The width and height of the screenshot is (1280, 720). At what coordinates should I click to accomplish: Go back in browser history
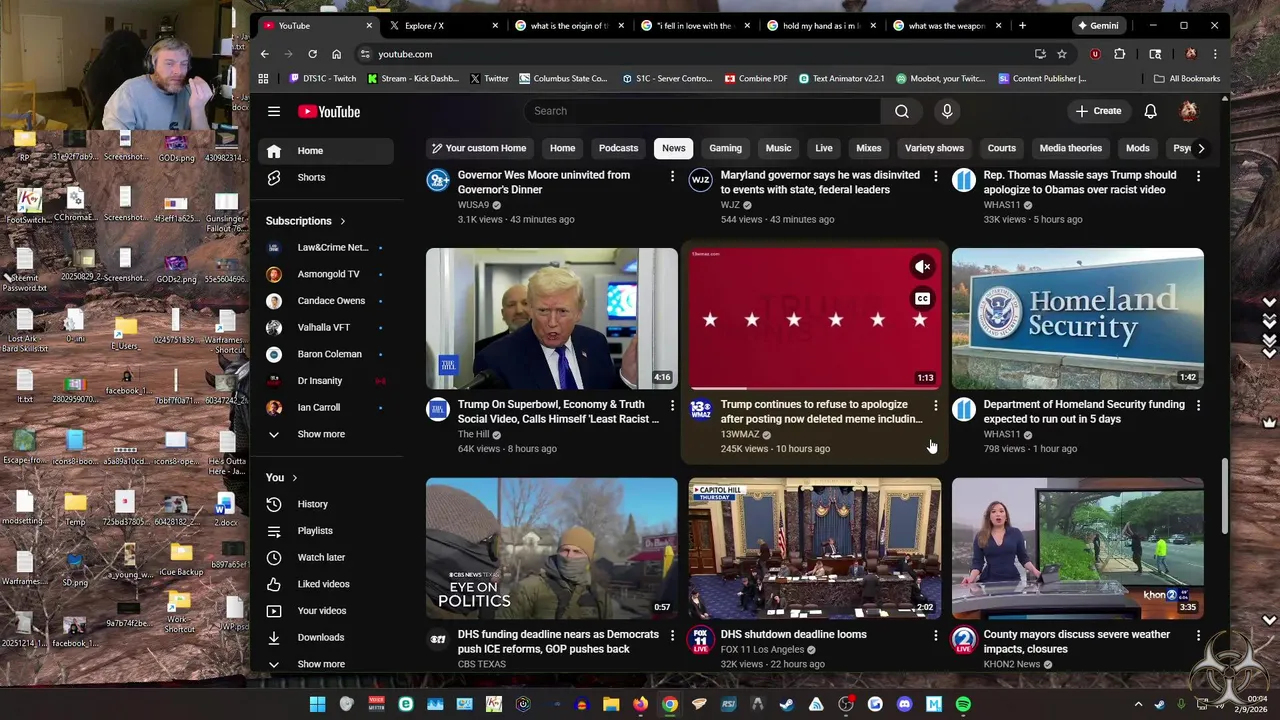(x=264, y=54)
